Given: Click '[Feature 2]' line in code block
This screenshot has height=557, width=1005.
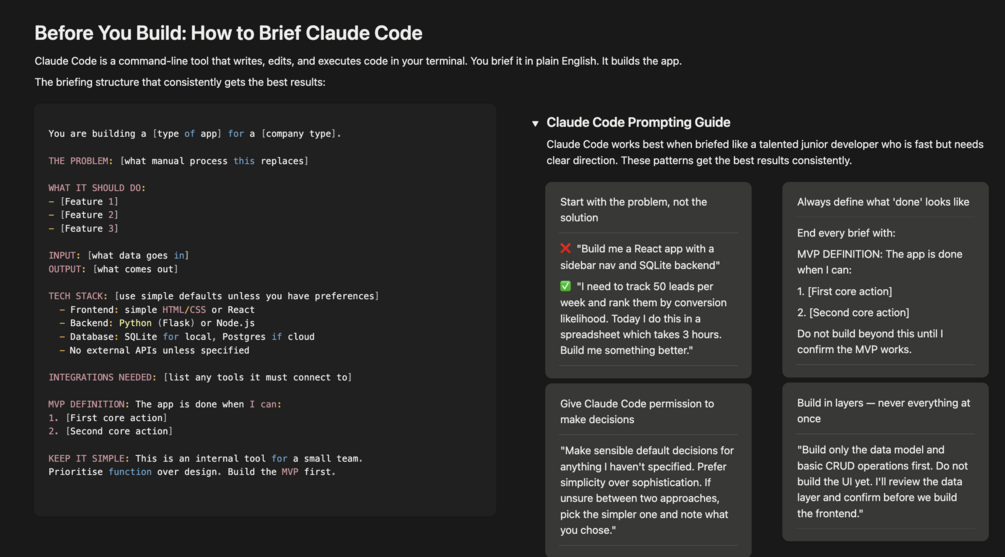Looking at the screenshot, I should [83, 215].
